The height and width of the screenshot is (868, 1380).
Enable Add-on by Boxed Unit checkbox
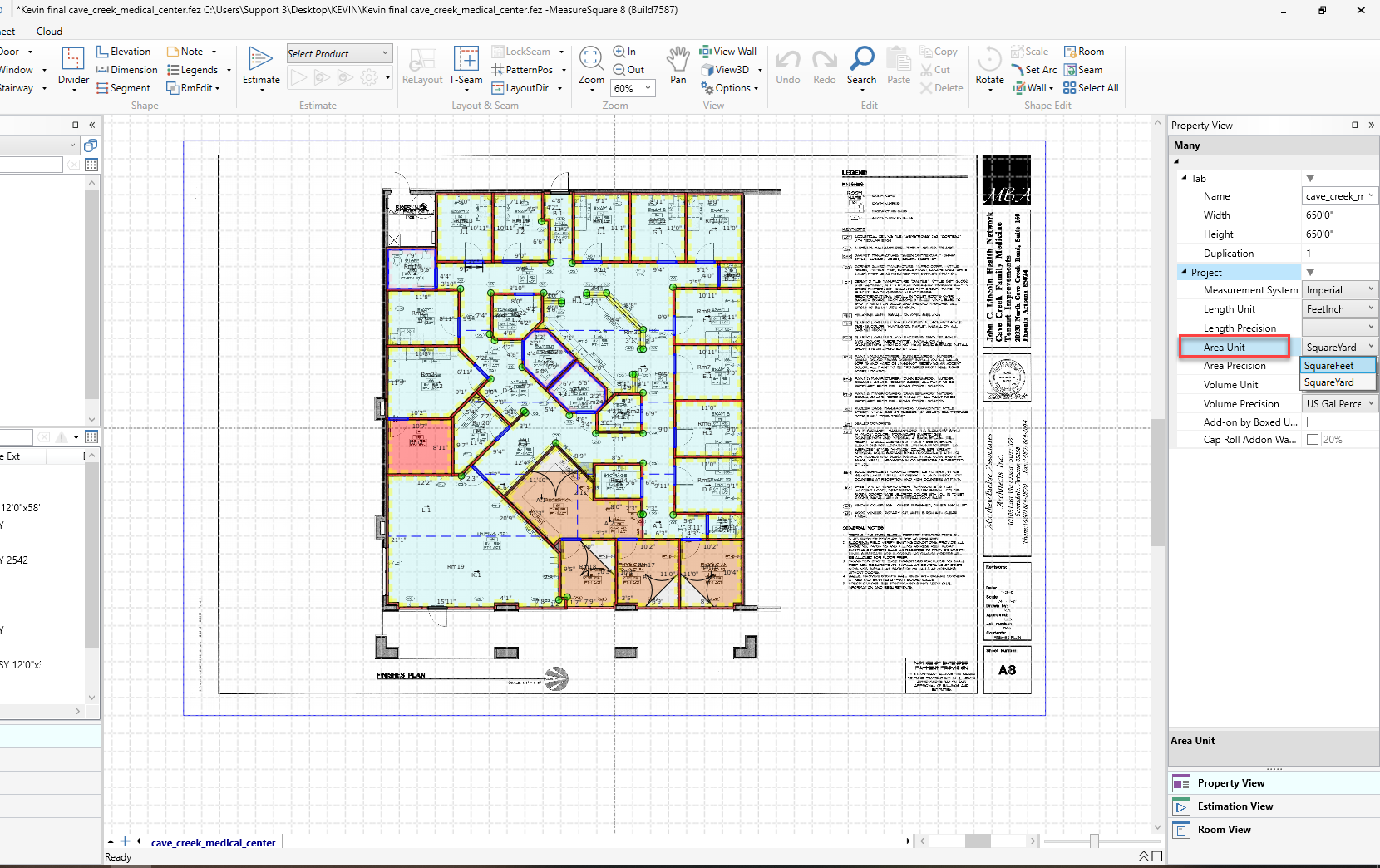[x=1313, y=422]
